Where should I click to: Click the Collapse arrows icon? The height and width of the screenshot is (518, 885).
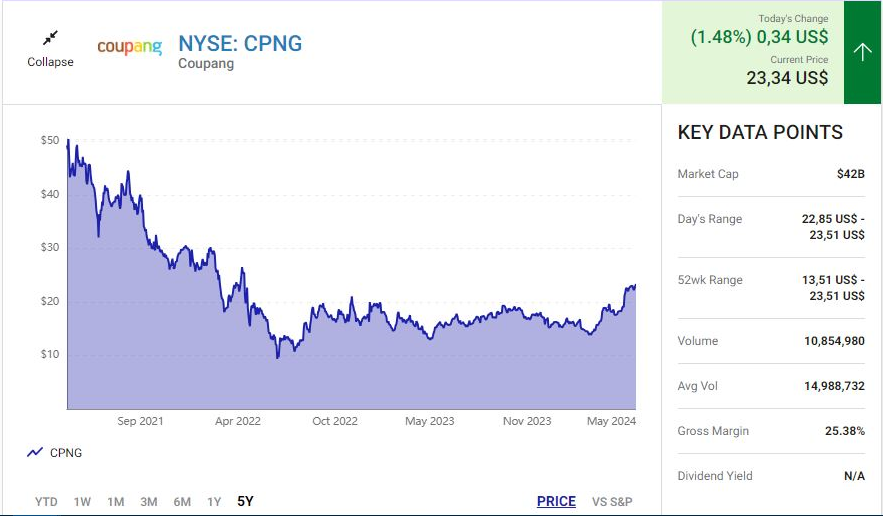50,38
